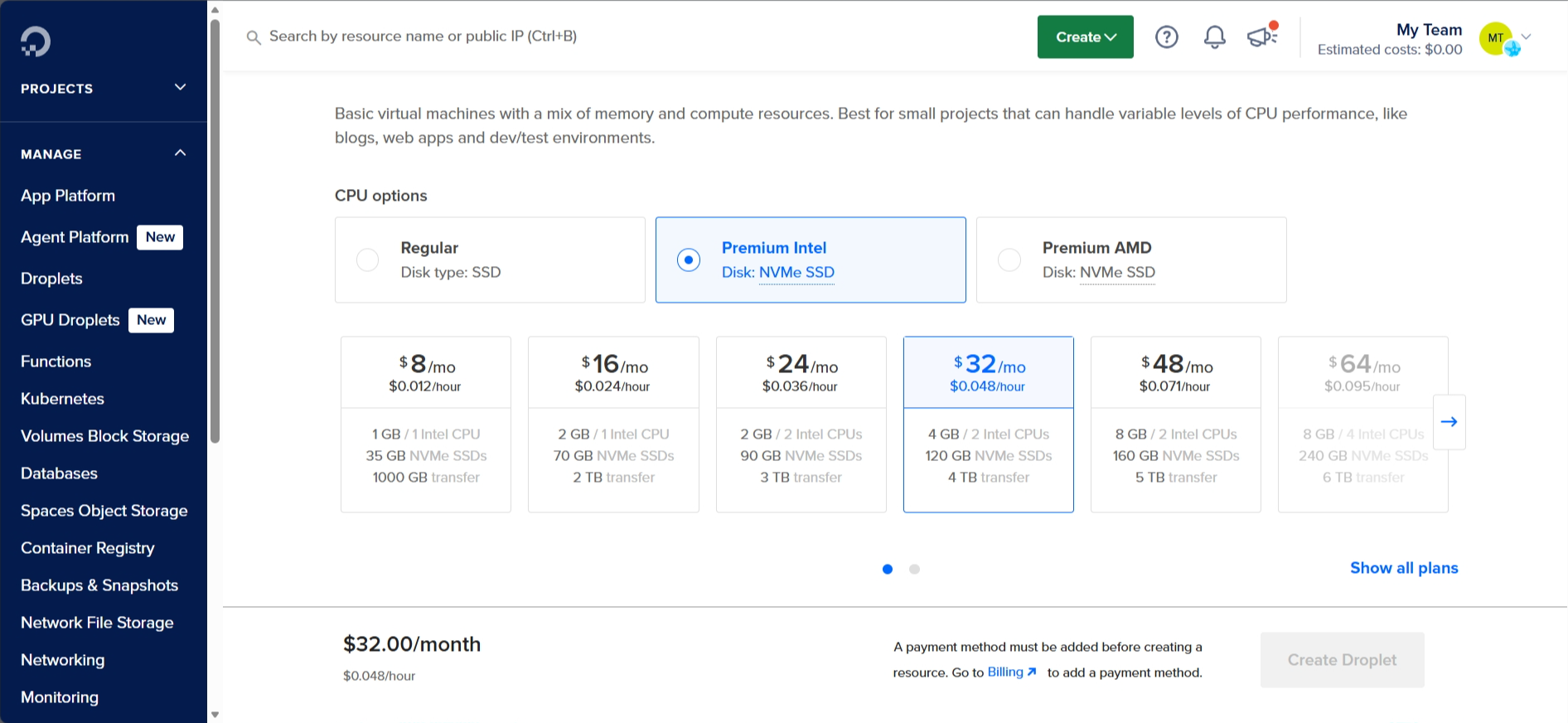Click the New badge beside GPU Droplets
1568x723 pixels.
152,320
